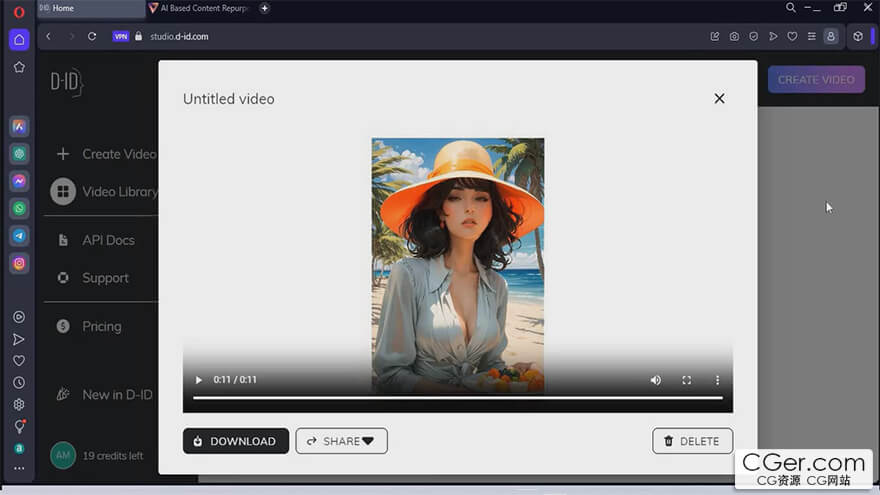Switch to AI Based Content Repurposing tab
The height and width of the screenshot is (495, 880).
200,8
